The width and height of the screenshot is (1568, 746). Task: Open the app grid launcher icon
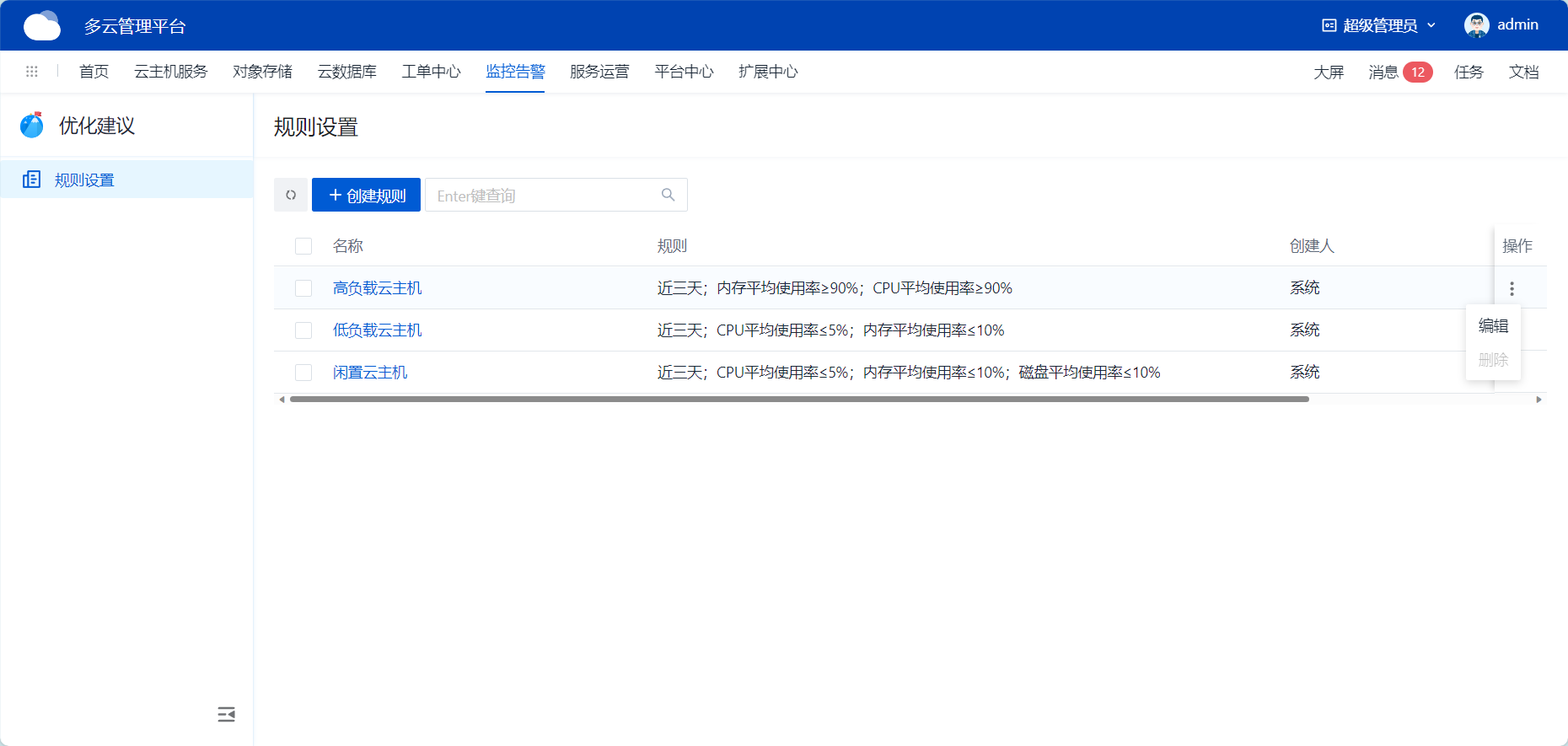click(x=32, y=72)
